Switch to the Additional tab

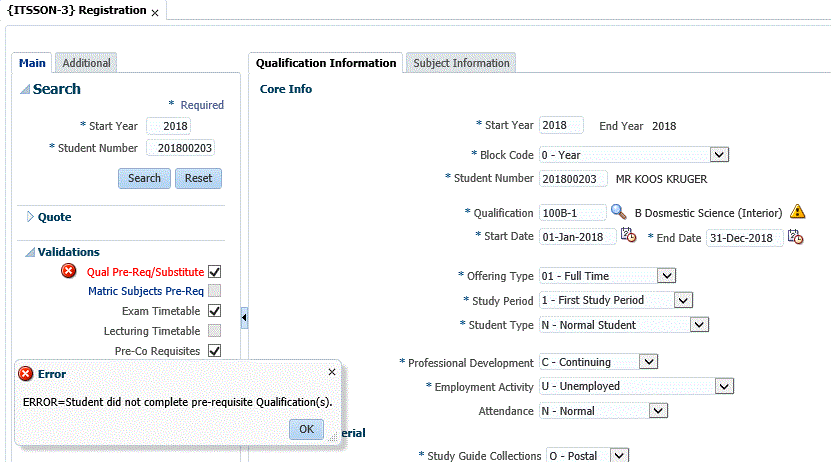tap(86, 63)
